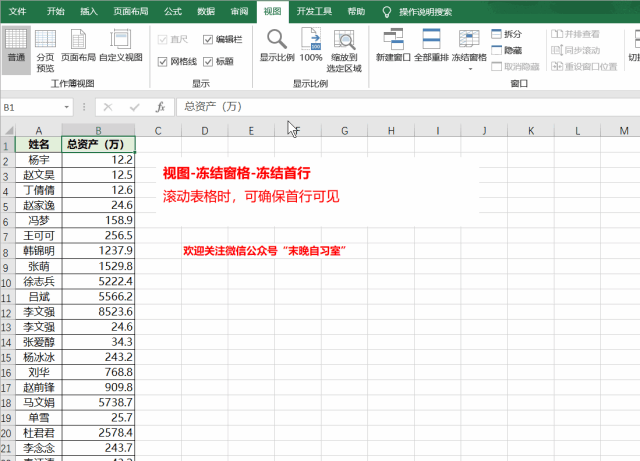Viewport: 640px width, 461px height.
Task: Open the 页面布局 ribbon tab
Action: 131,11
